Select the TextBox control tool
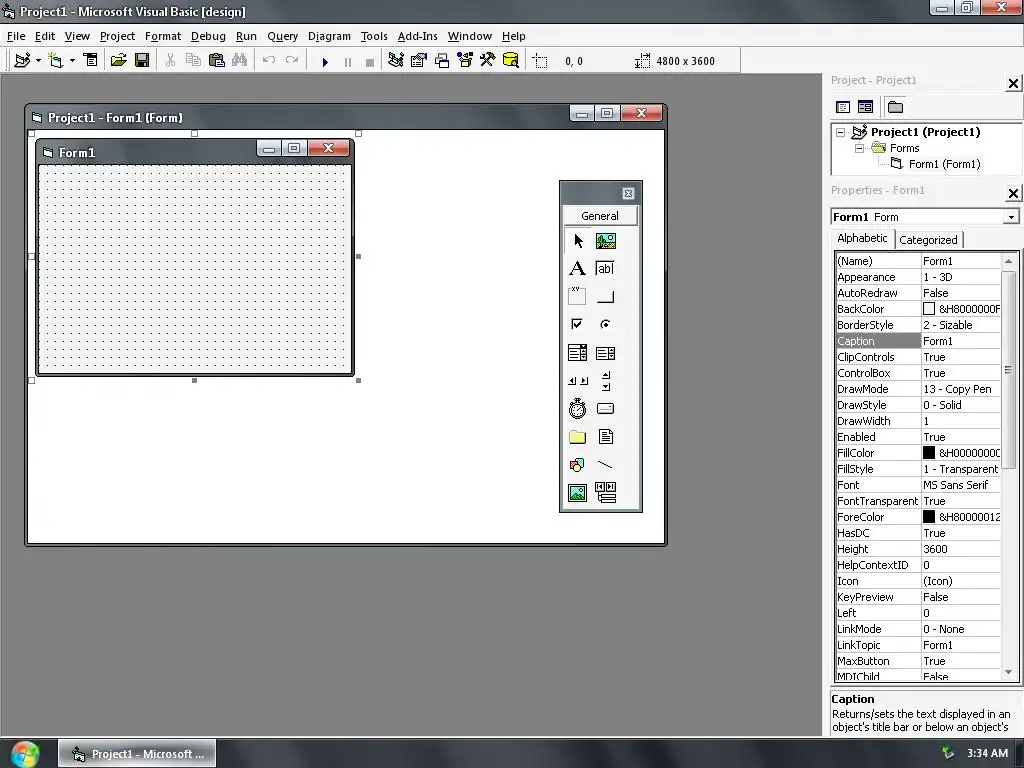Viewport: 1024px width, 768px height. tap(605, 268)
